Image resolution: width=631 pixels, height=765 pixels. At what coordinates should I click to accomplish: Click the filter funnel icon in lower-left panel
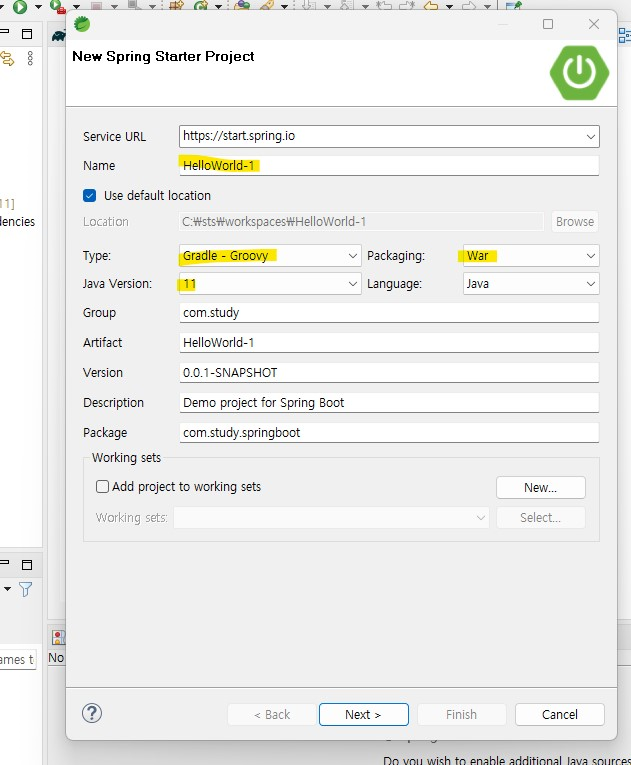pos(25,589)
